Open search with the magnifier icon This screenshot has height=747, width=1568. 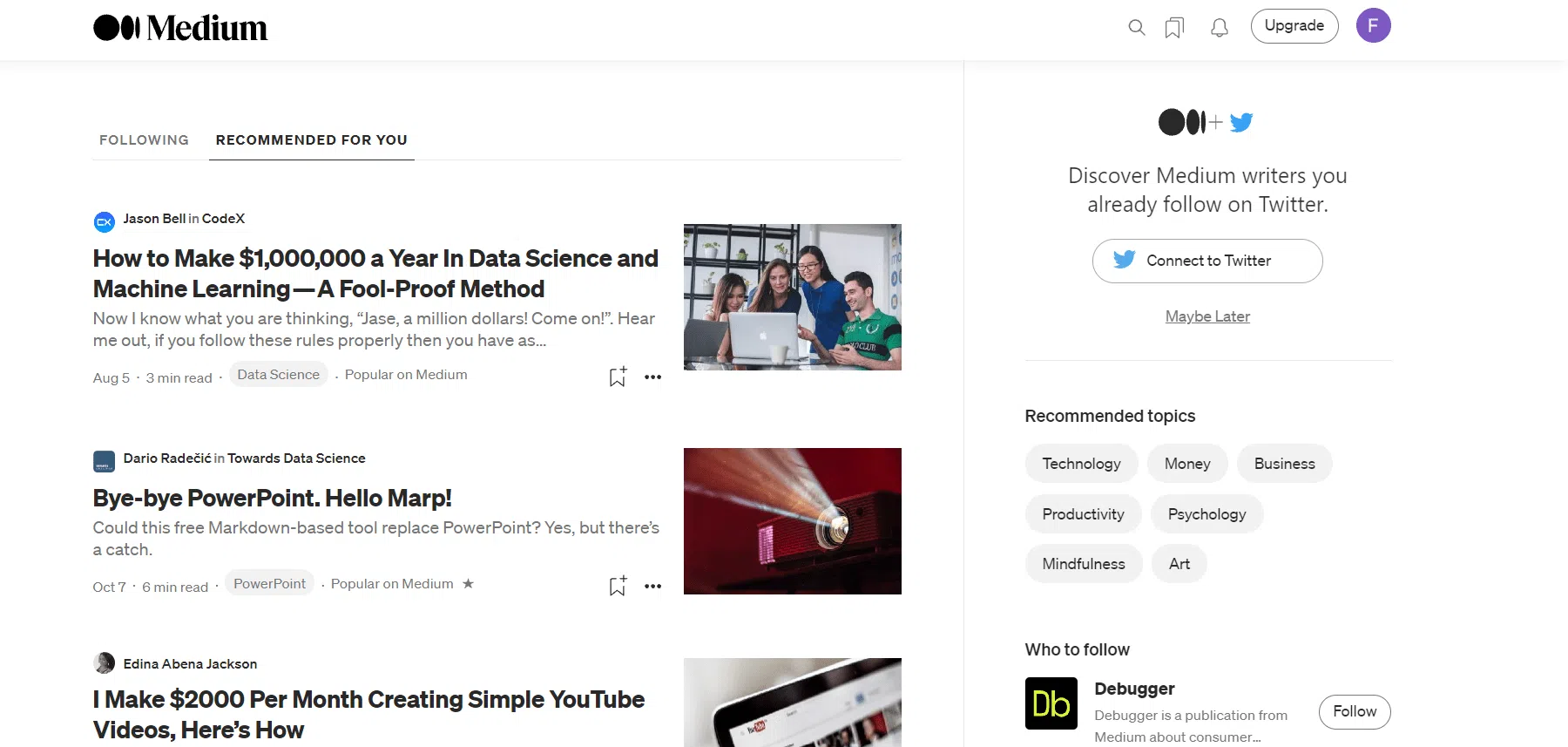tap(1136, 28)
